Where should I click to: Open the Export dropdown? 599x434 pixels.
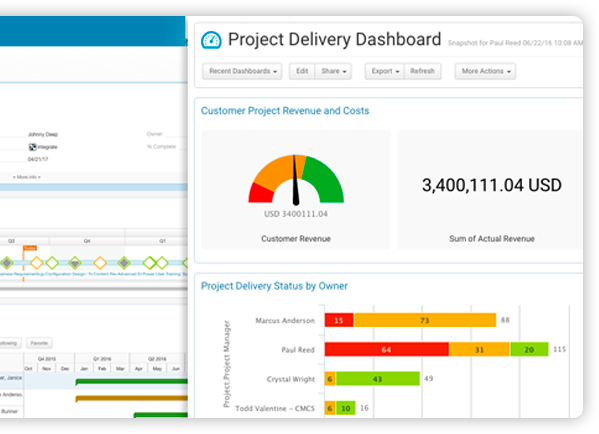point(385,71)
